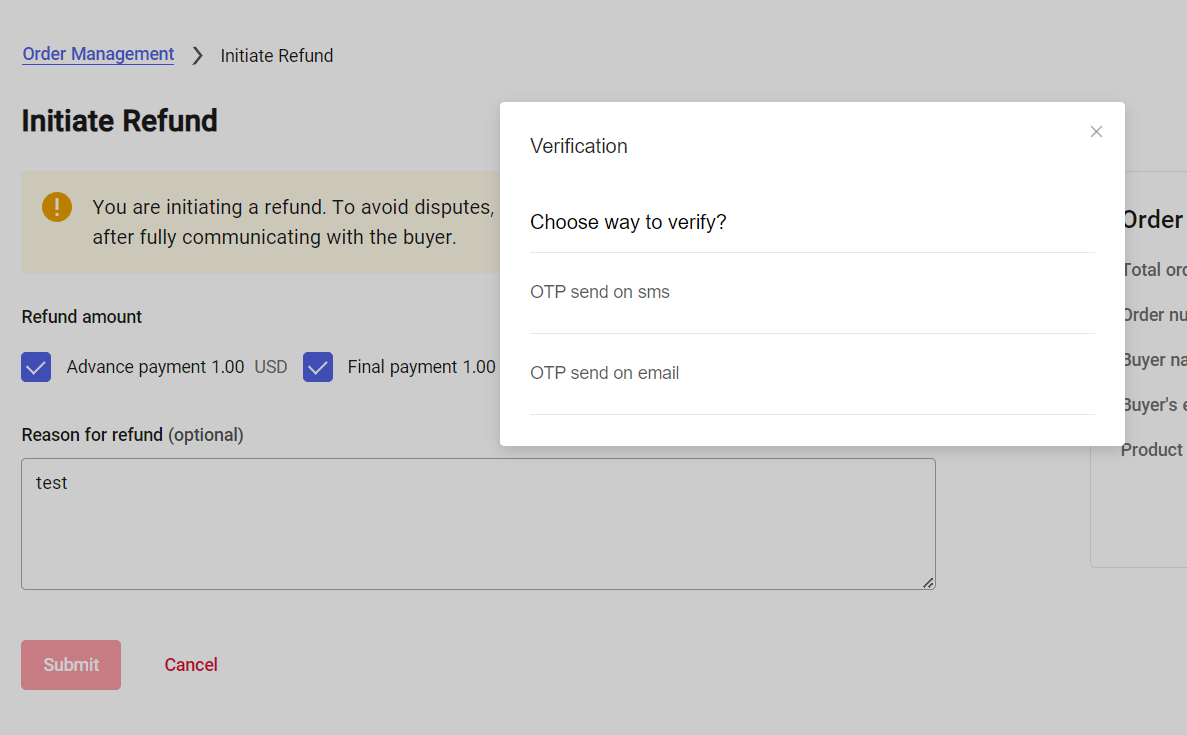
Task: Click the textarea resize handle corner
Action: point(929,583)
